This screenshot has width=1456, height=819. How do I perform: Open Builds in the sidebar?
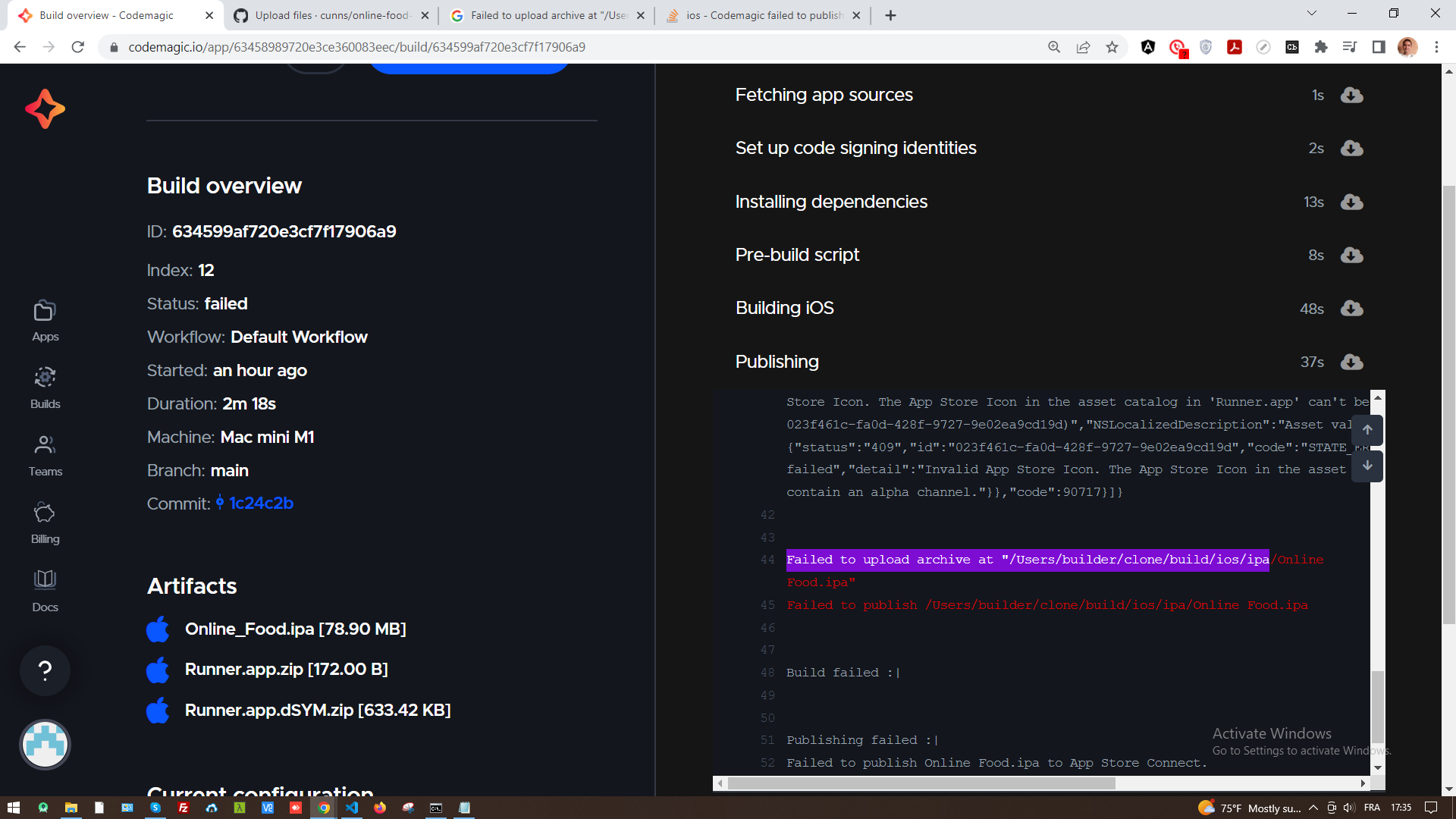tap(45, 388)
